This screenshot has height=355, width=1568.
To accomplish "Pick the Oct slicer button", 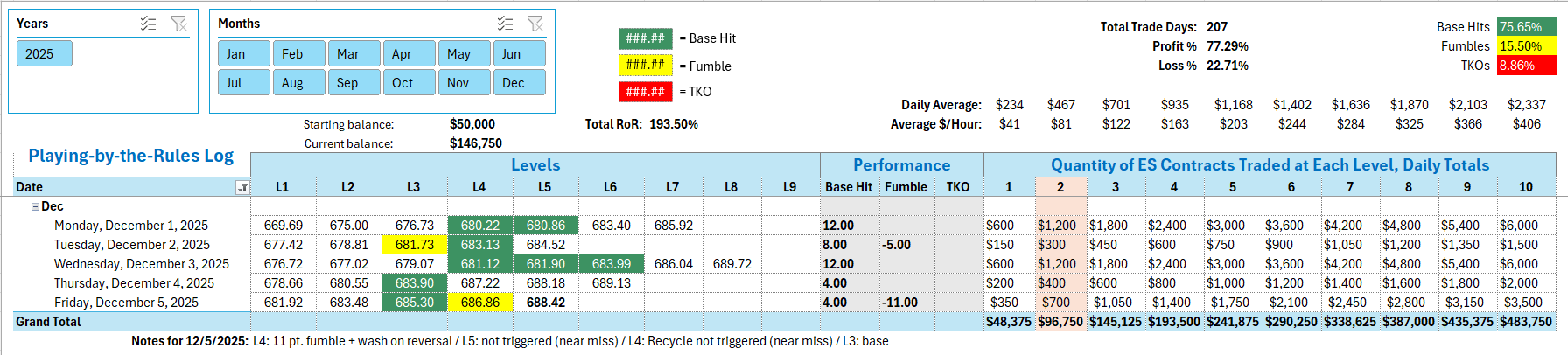I will (409, 83).
